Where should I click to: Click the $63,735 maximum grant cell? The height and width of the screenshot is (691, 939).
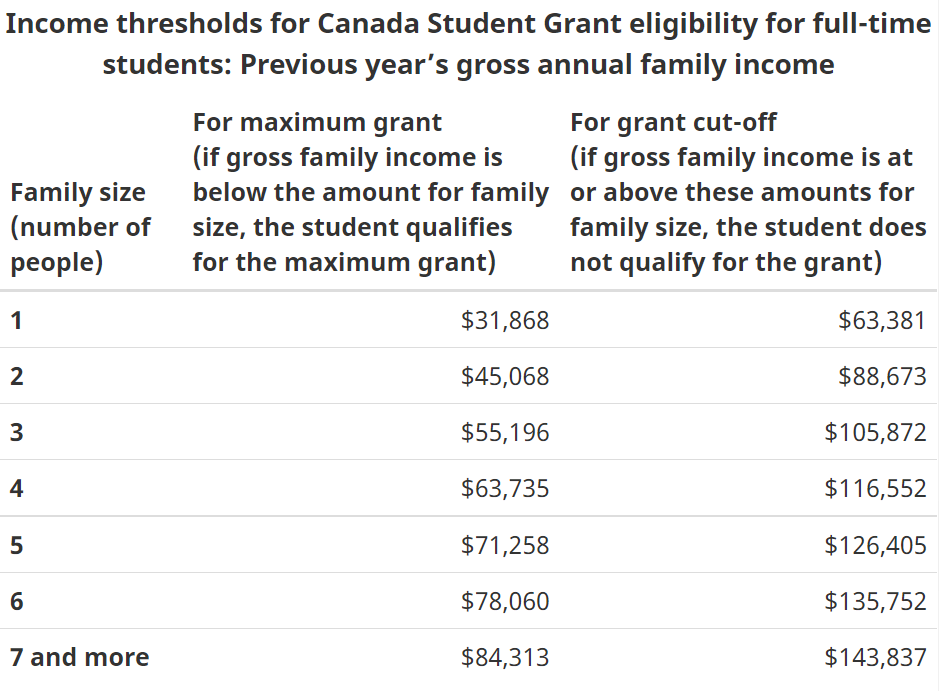(505, 489)
